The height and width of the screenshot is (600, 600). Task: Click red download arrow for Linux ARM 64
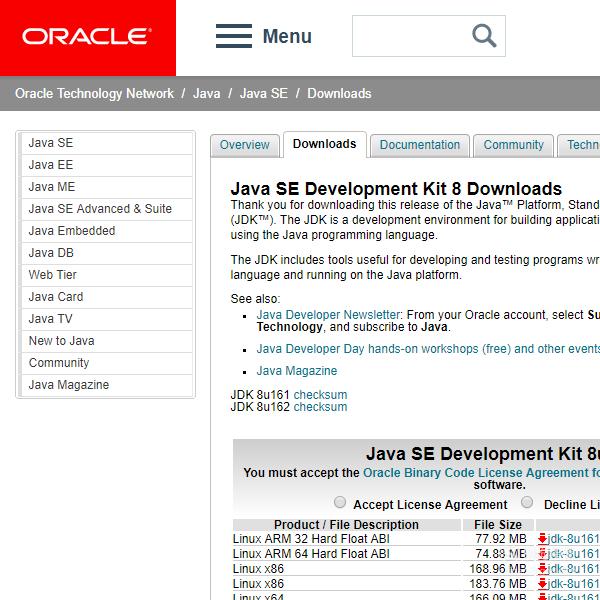[542, 554]
